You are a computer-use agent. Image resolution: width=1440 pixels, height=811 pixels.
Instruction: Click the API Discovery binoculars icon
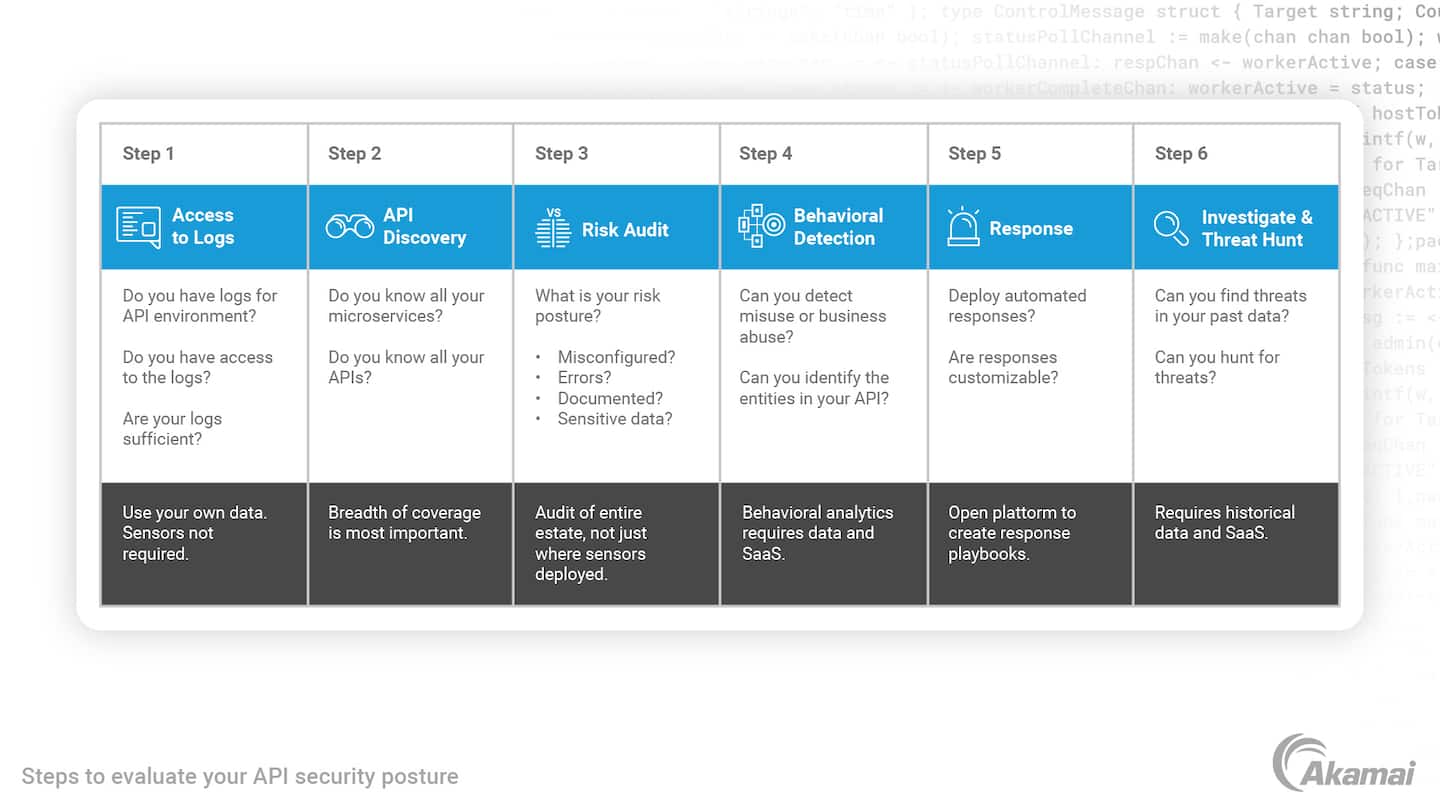tap(349, 227)
